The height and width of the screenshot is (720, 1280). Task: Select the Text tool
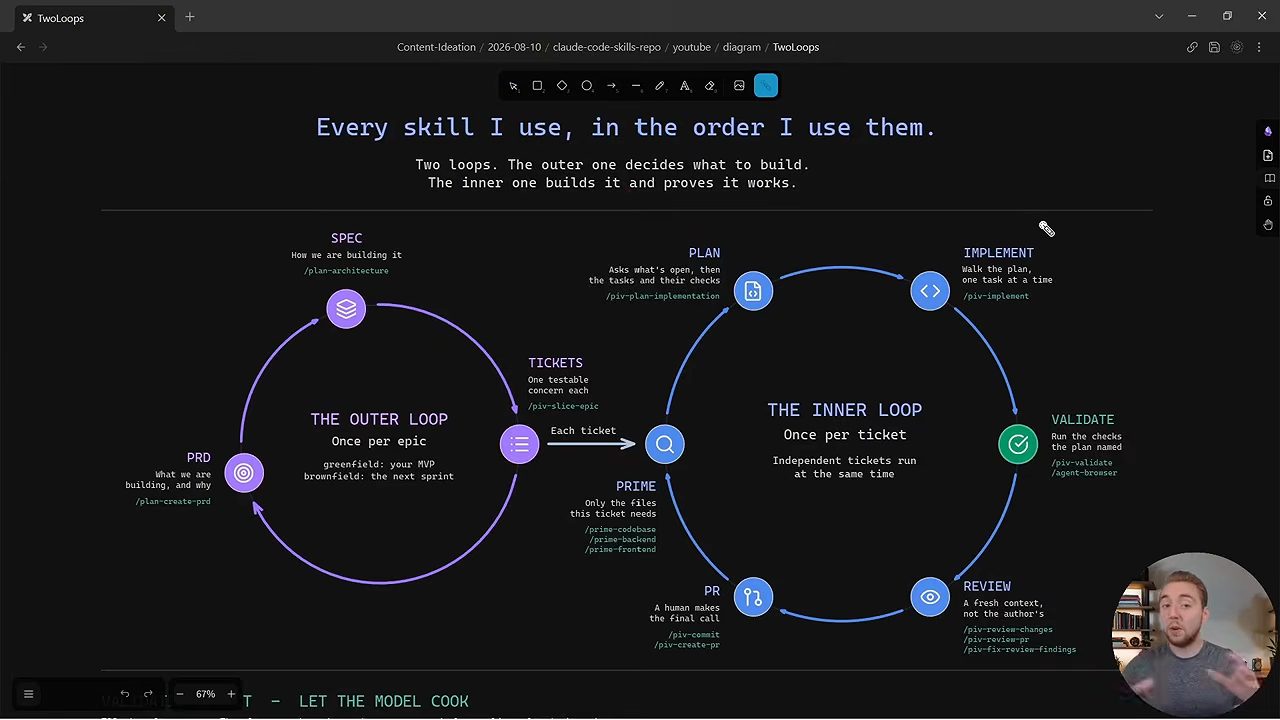(685, 86)
